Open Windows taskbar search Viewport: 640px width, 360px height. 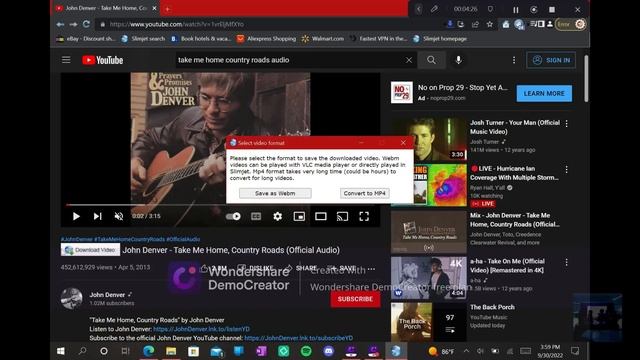[82, 351]
